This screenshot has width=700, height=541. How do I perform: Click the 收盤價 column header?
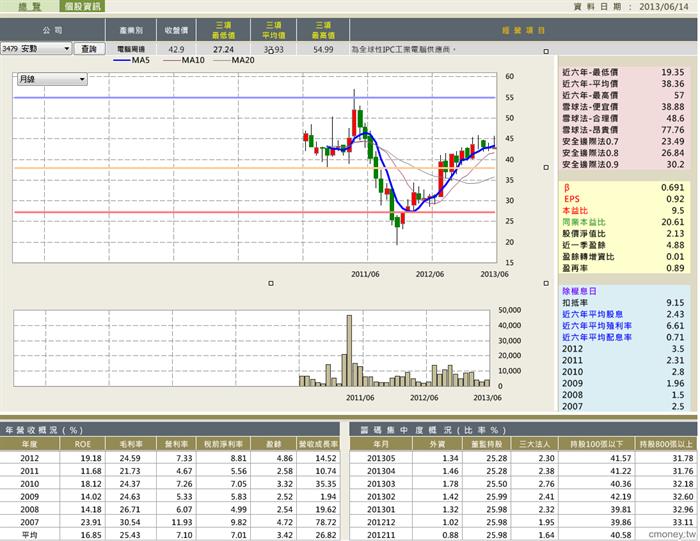click(176, 30)
